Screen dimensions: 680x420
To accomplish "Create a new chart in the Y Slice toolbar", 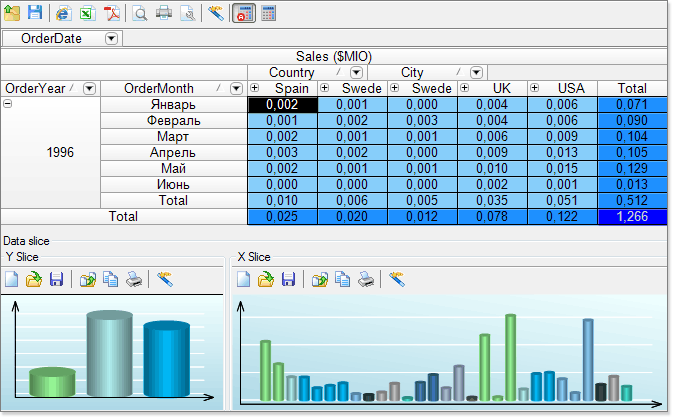I will point(12,279).
